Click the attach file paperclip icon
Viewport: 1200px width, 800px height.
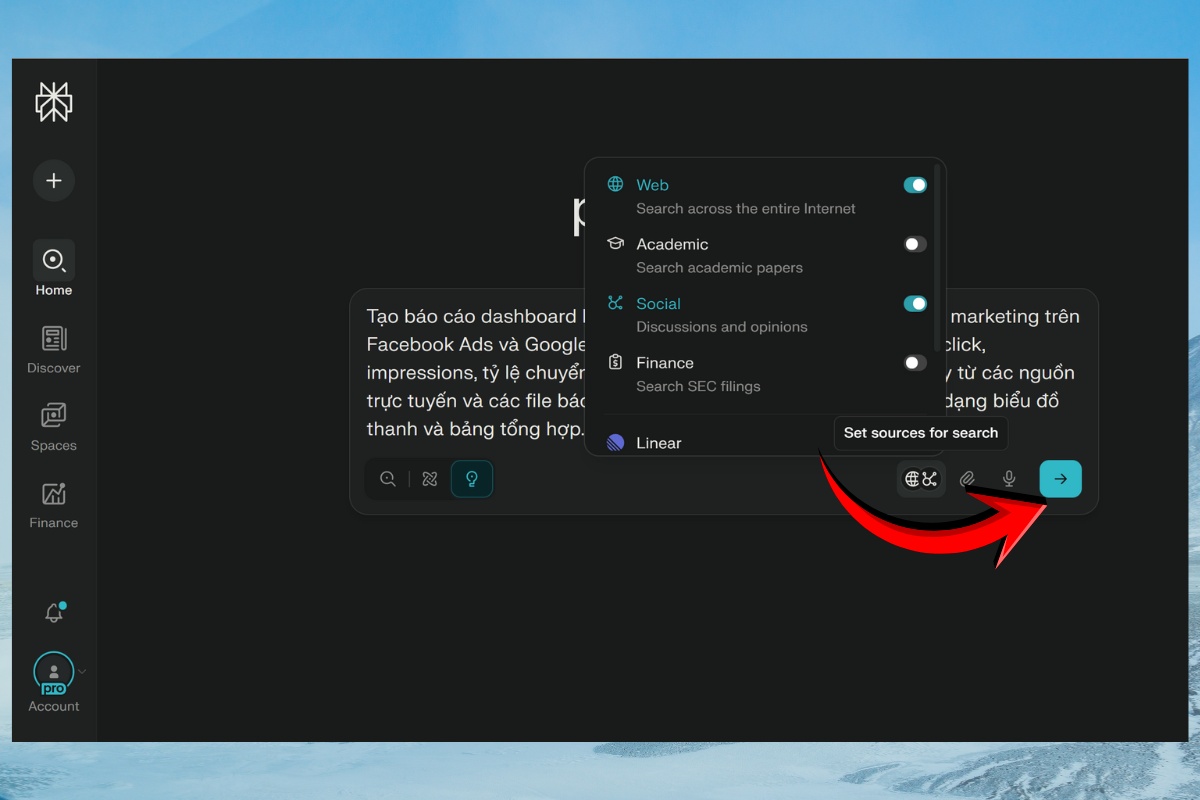(x=967, y=479)
